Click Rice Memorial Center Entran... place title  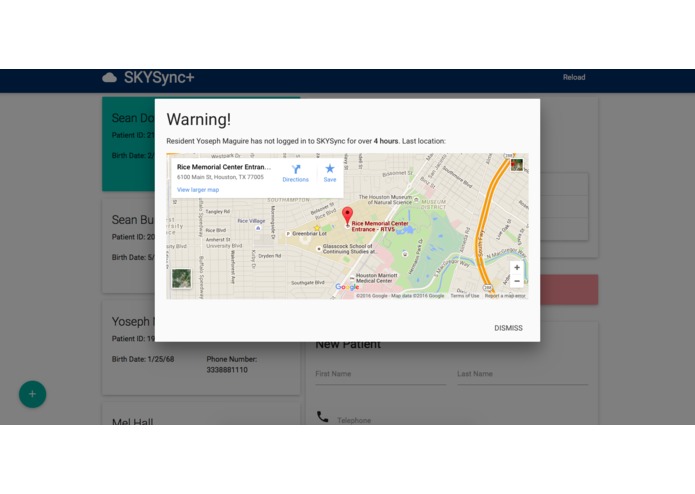pyautogui.click(x=224, y=167)
